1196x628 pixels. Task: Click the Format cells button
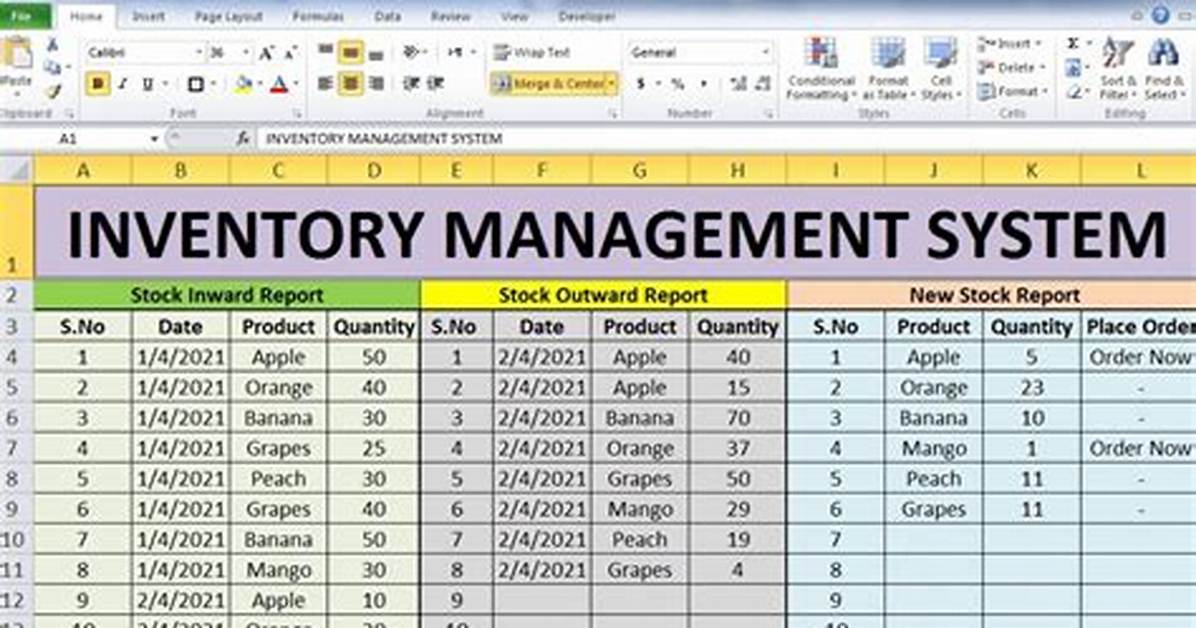pyautogui.click(x=1013, y=92)
